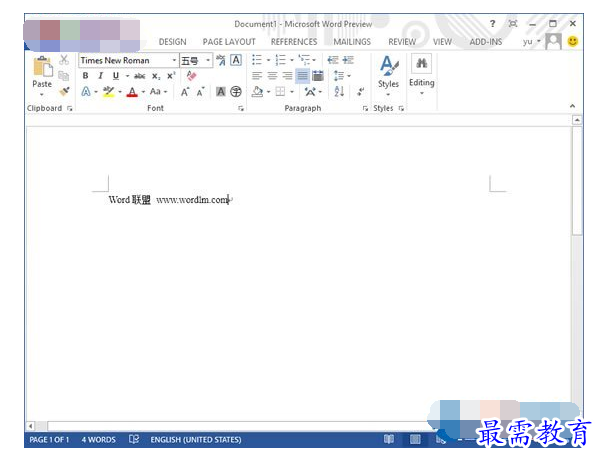Click ENGLISH (UNITED STATES) language
600x464 pixels.
[x=196, y=440]
